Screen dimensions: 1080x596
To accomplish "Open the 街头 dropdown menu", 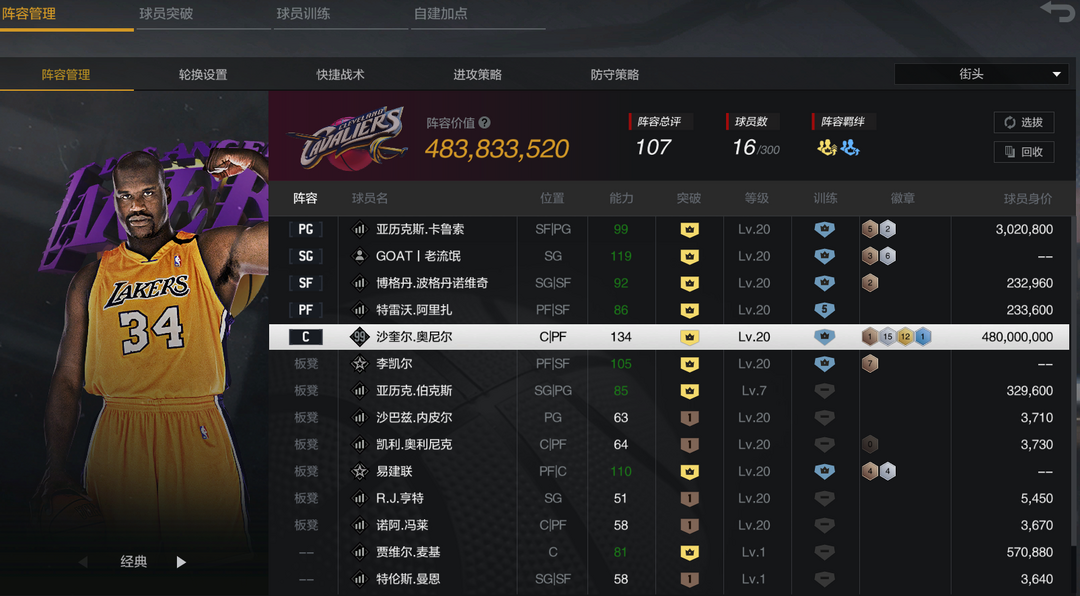I will coord(981,74).
